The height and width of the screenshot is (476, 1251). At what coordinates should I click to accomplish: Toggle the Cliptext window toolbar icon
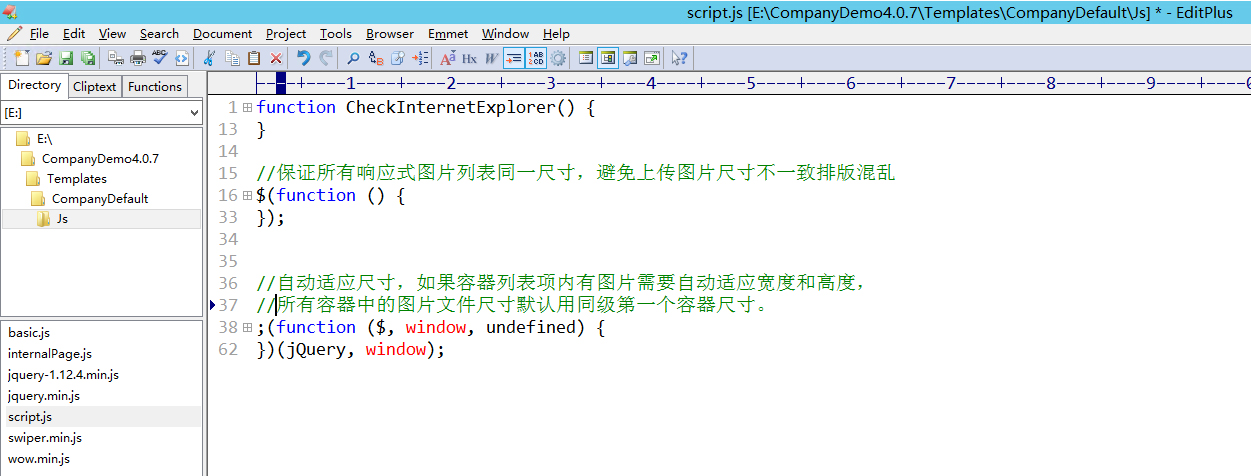coord(586,58)
